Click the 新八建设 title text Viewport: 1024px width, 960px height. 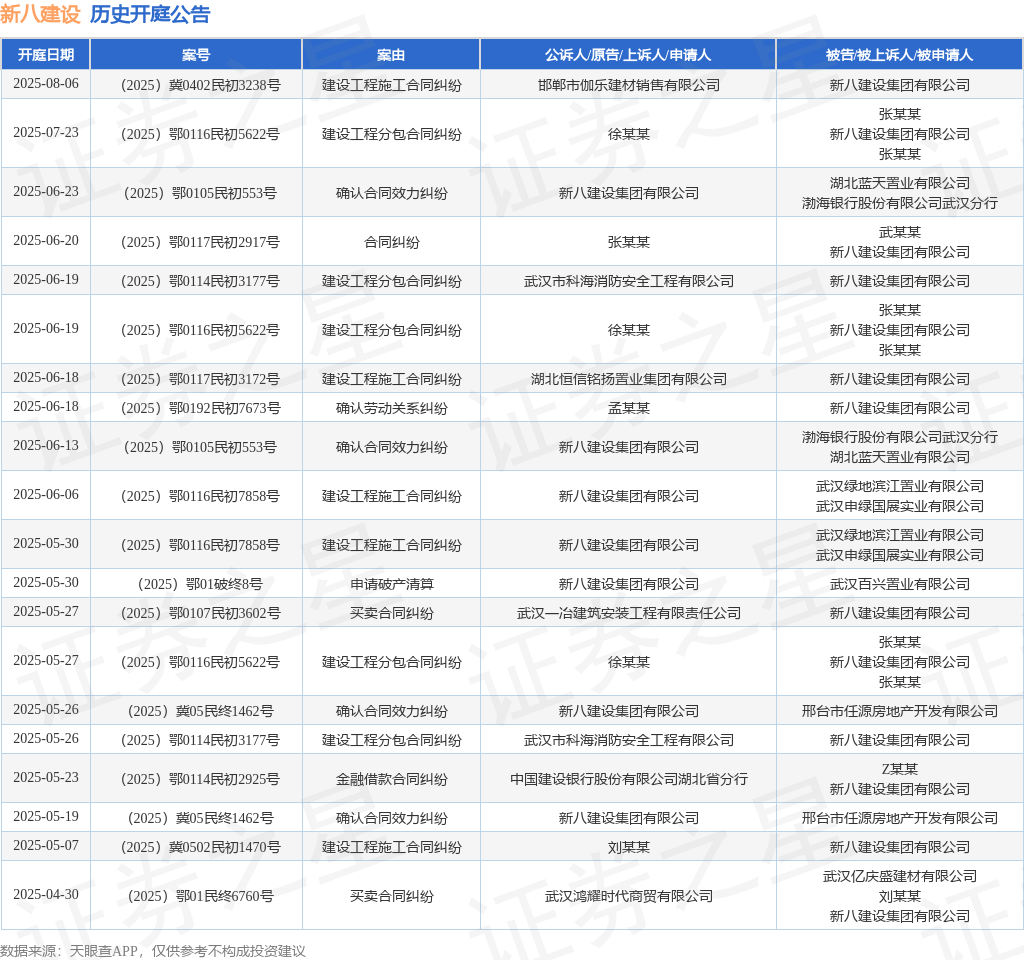[x=40, y=14]
